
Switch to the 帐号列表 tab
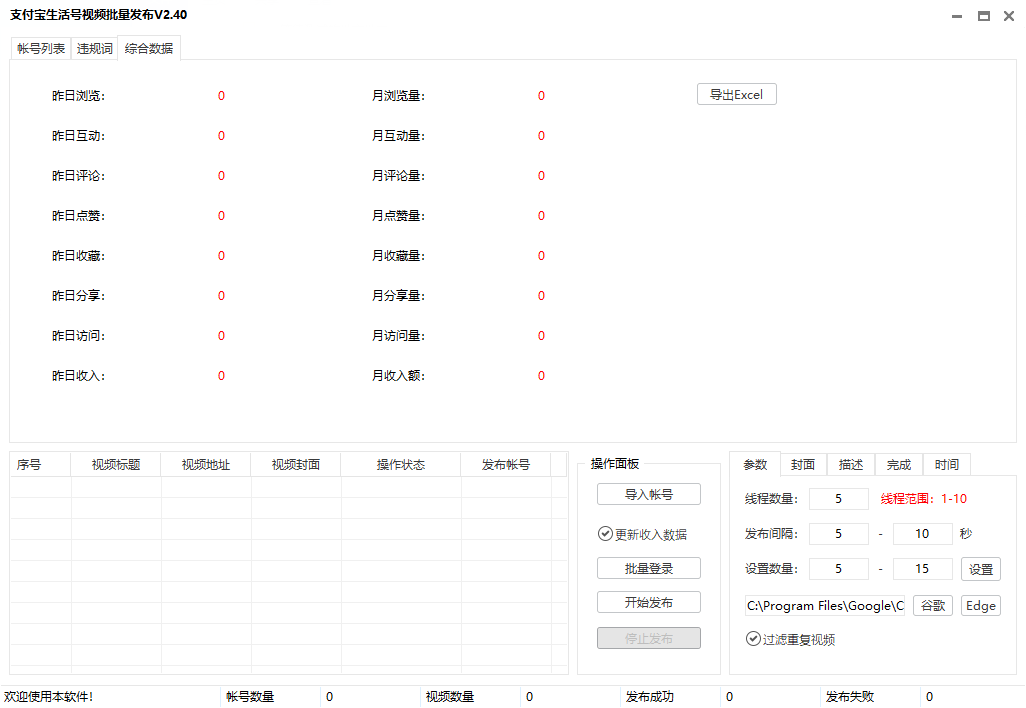click(41, 48)
